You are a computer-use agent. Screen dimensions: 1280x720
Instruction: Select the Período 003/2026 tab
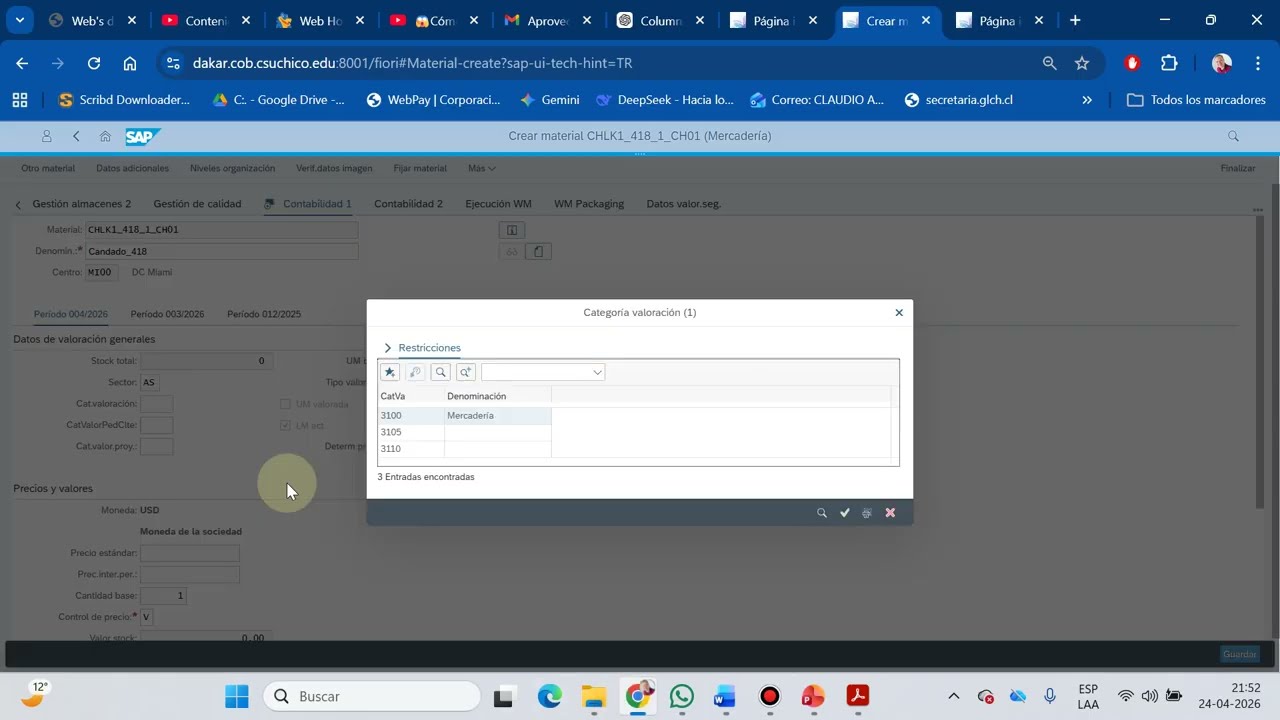(167, 314)
